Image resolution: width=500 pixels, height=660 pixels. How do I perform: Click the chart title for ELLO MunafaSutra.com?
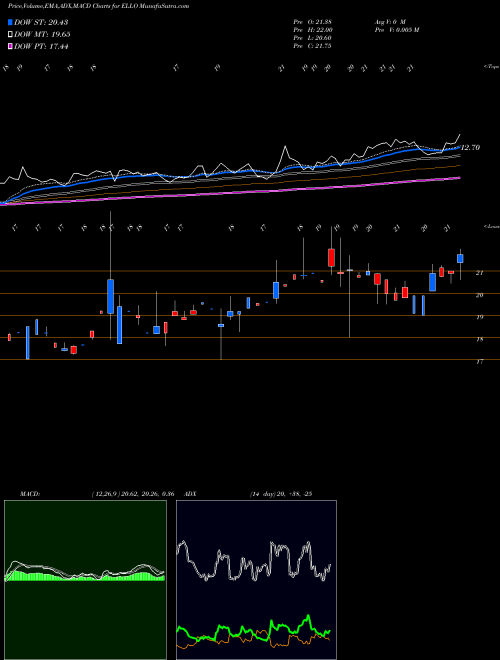[98, 6]
